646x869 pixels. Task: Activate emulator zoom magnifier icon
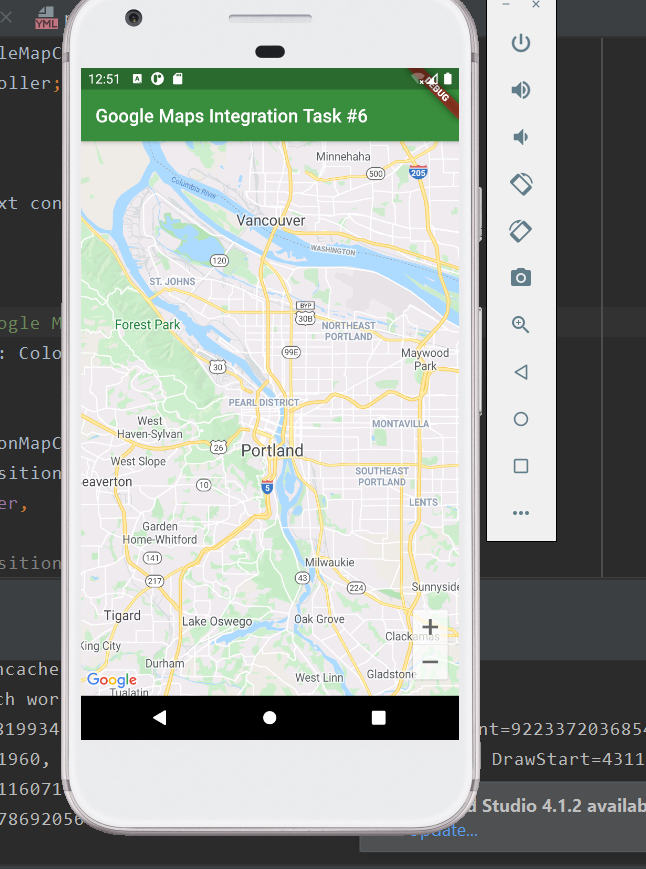click(x=521, y=324)
